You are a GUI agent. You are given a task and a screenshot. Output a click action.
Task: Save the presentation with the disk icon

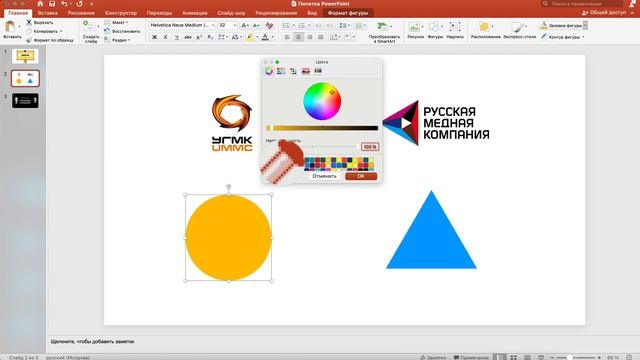[52, 4]
